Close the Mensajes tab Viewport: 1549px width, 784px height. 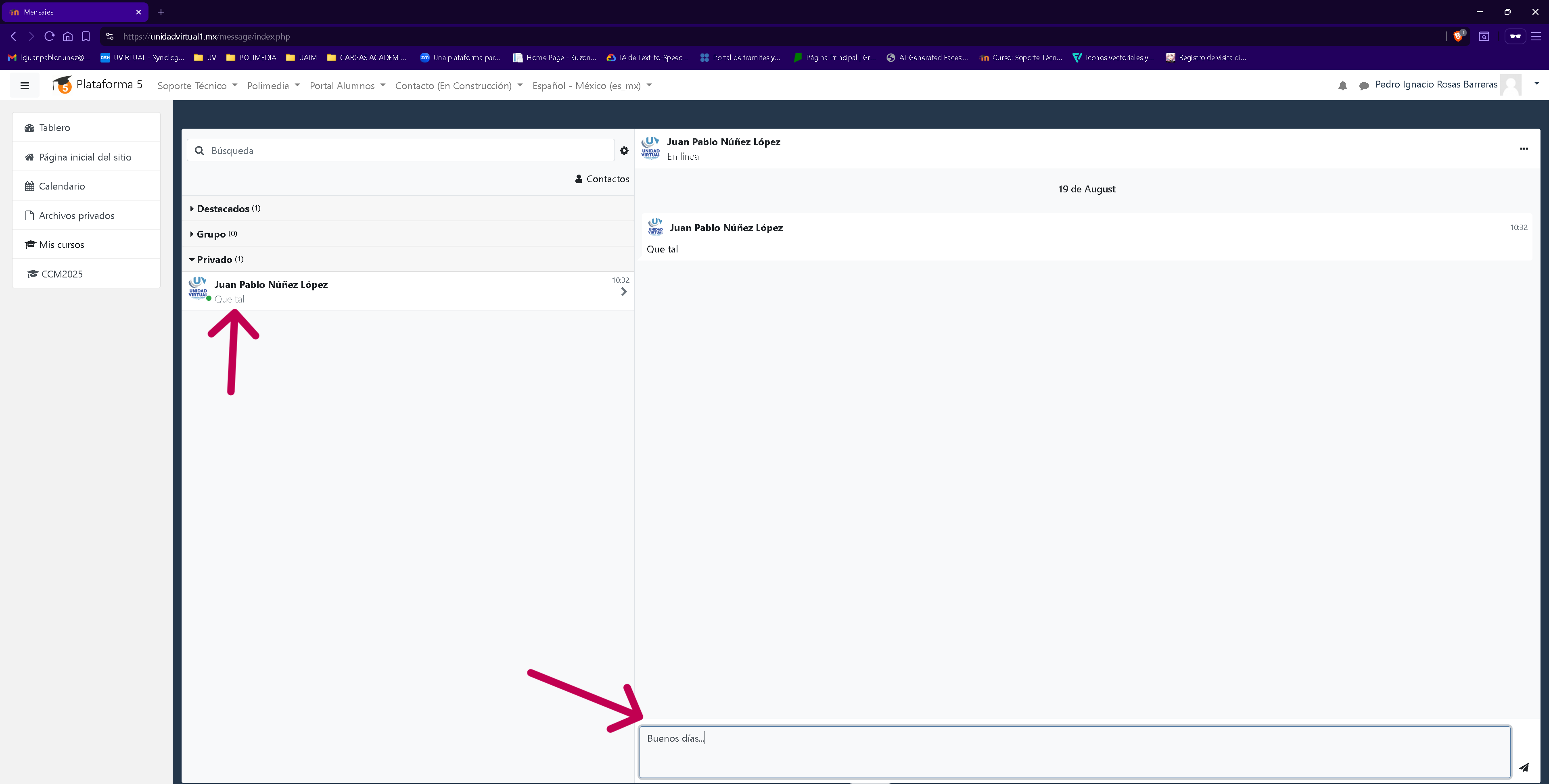138,12
